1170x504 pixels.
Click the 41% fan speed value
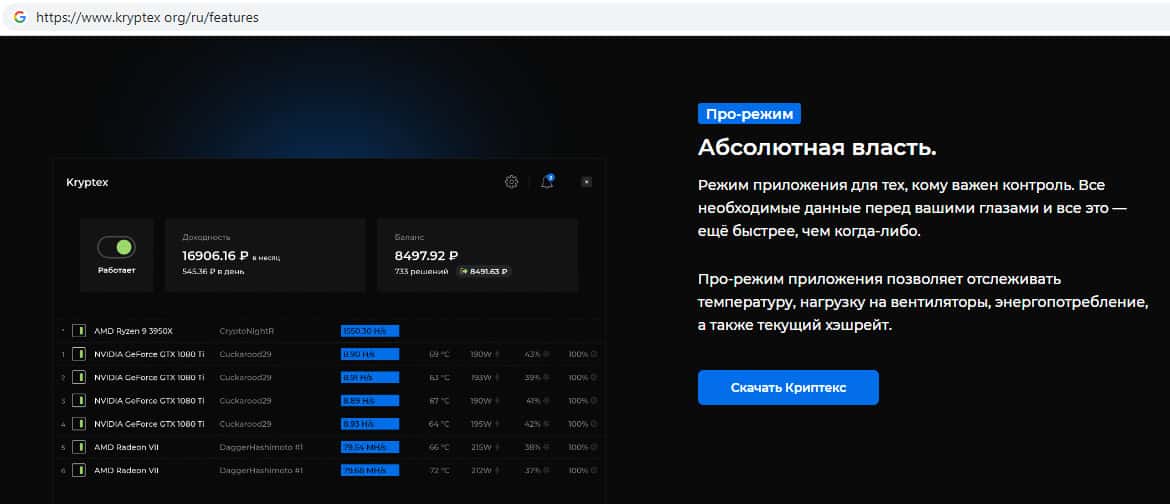533,400
